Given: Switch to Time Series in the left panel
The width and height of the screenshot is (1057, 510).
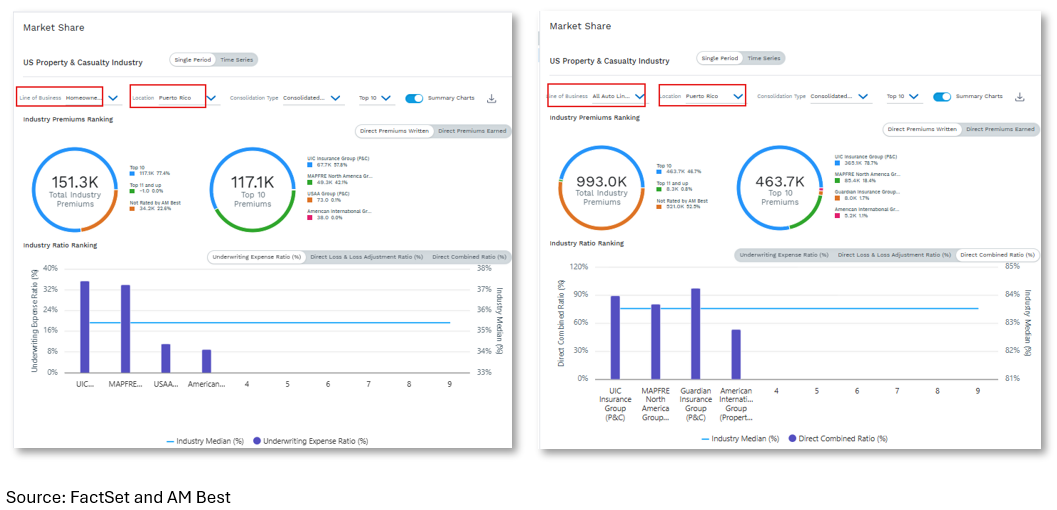Looking at the screenshot, I should pyautogui.click(x=238, y=60).
